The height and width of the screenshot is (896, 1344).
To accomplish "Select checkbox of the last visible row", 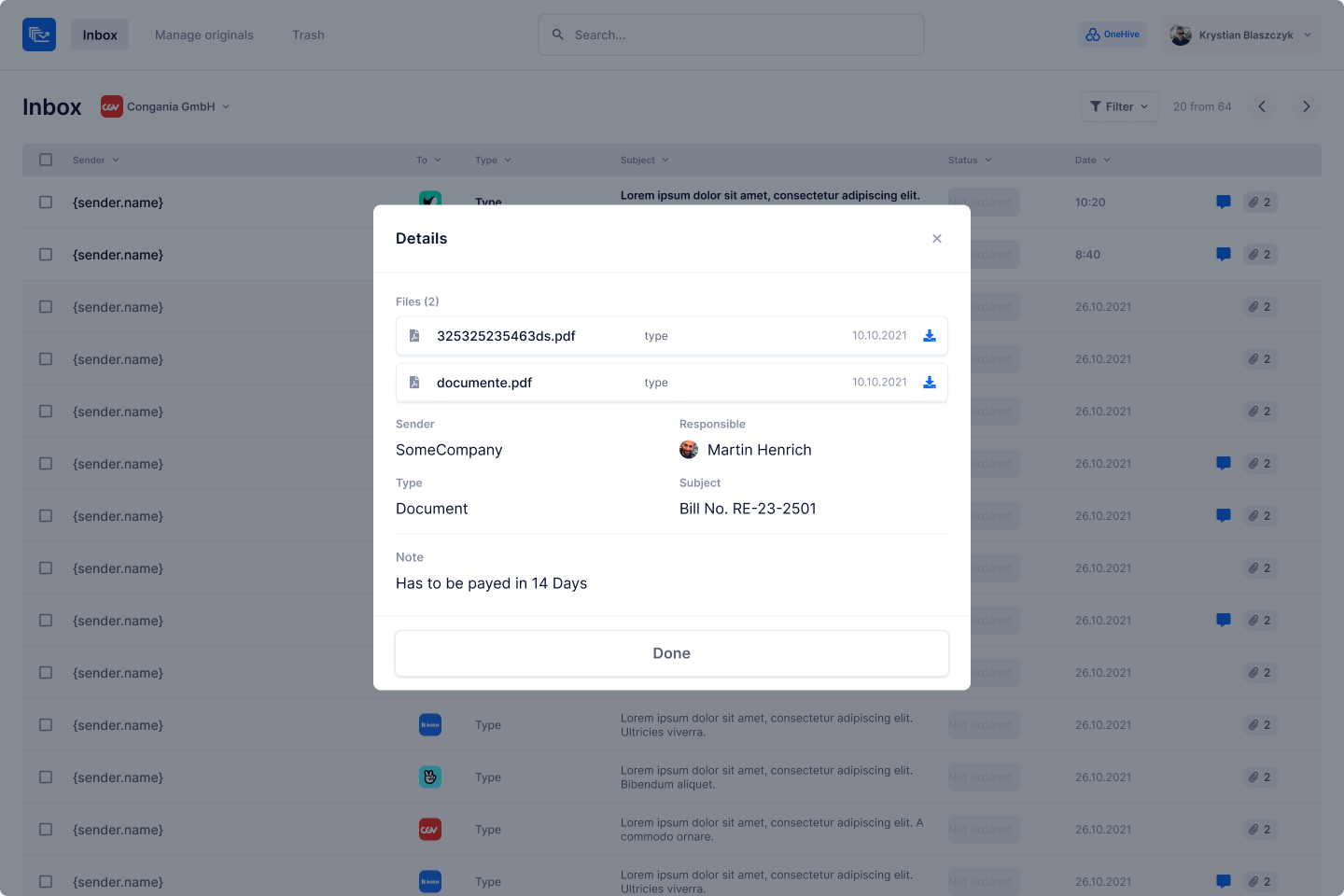I will (46, 882).
